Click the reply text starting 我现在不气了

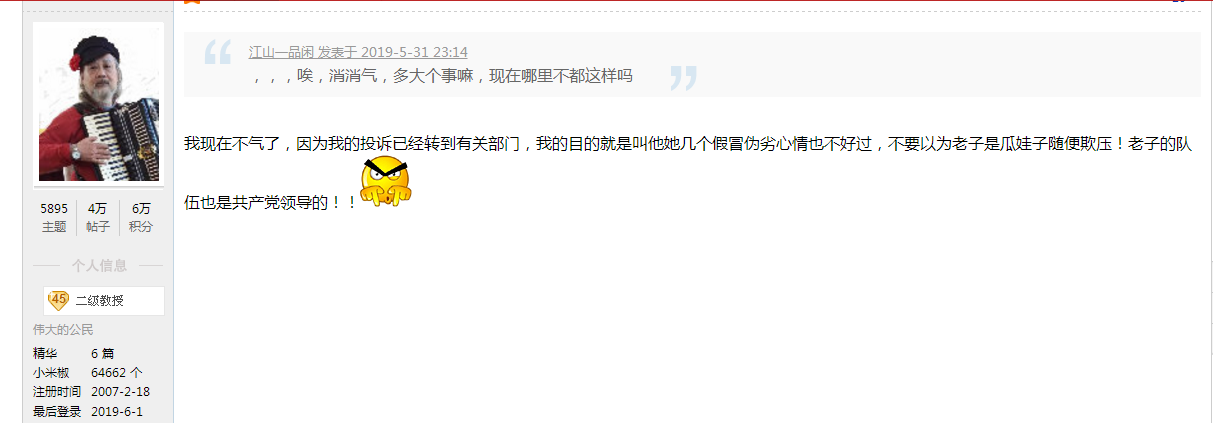coord(688,173)
